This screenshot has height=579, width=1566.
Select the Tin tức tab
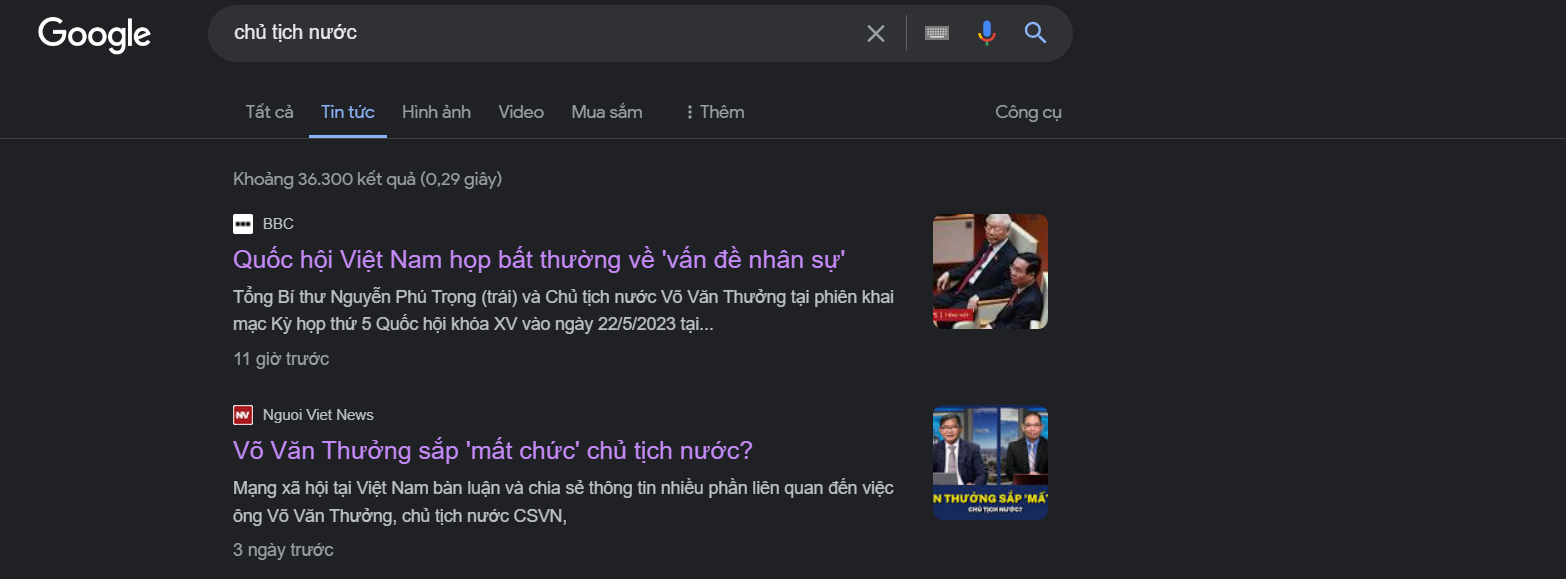click(348, 112)
